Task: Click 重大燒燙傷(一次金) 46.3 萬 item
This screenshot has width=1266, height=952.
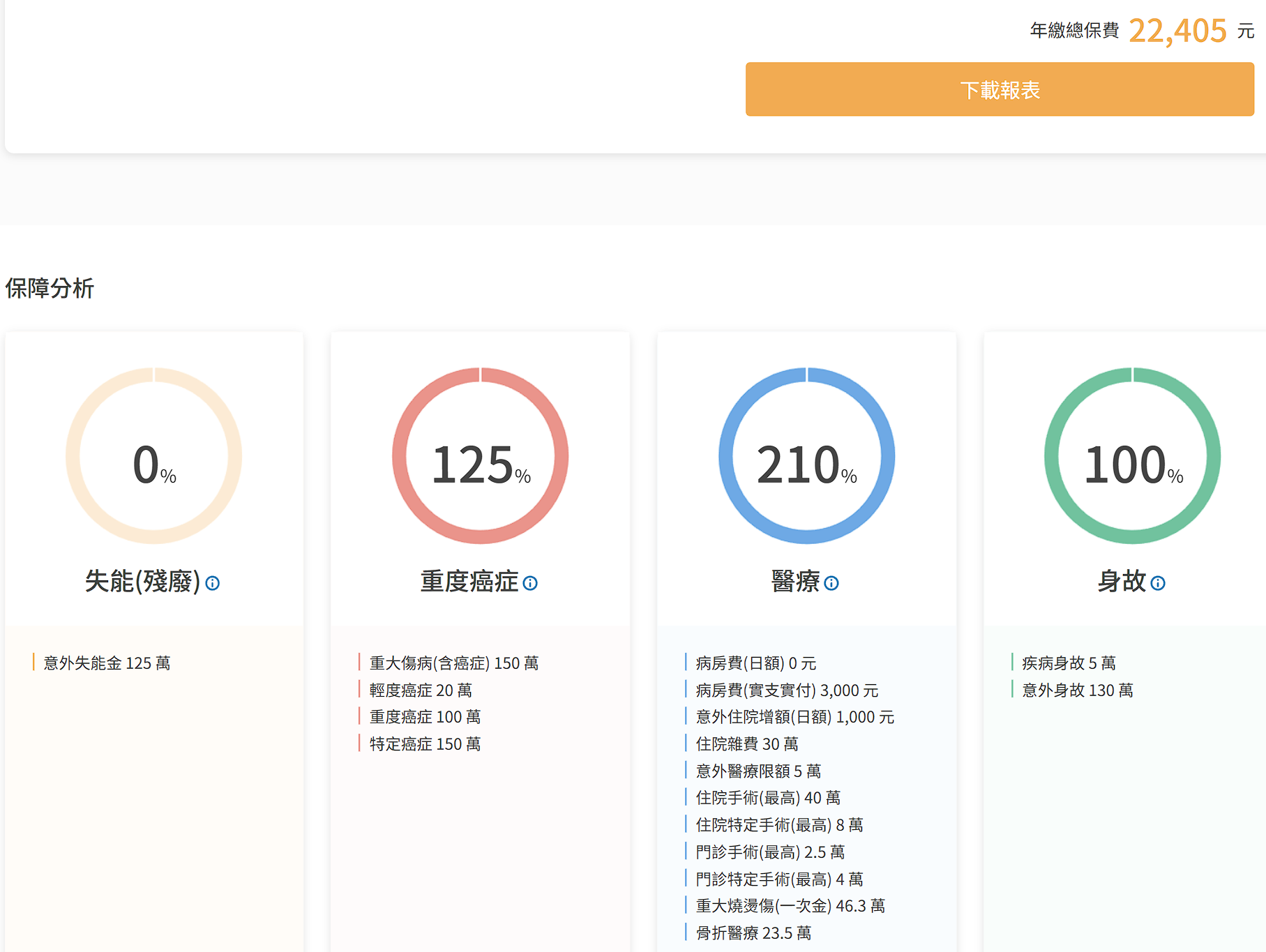Action: coord(790,906)
